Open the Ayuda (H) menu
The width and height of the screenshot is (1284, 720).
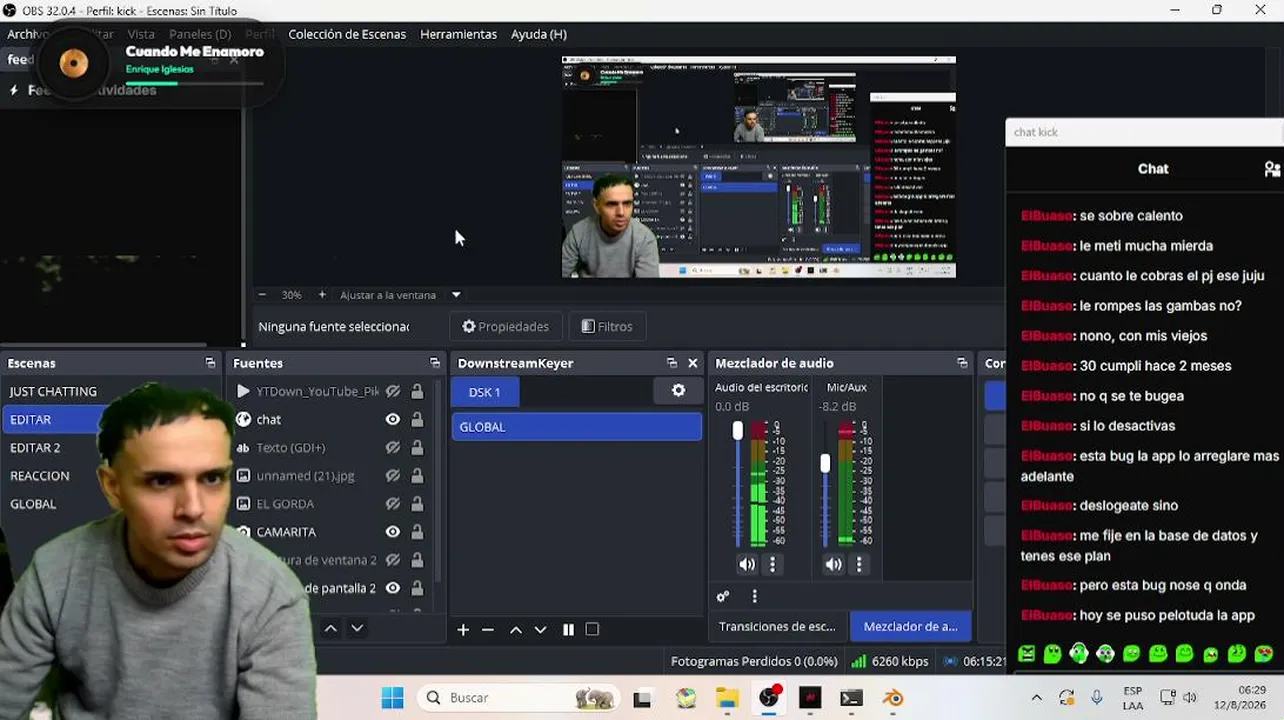point(539,34)
